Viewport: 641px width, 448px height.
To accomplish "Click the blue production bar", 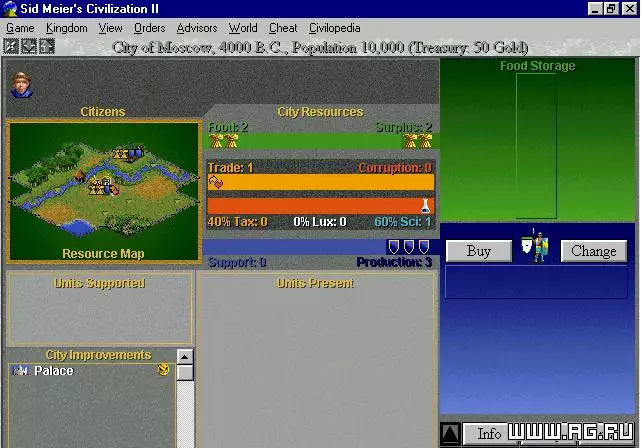I will coord(321,247).
